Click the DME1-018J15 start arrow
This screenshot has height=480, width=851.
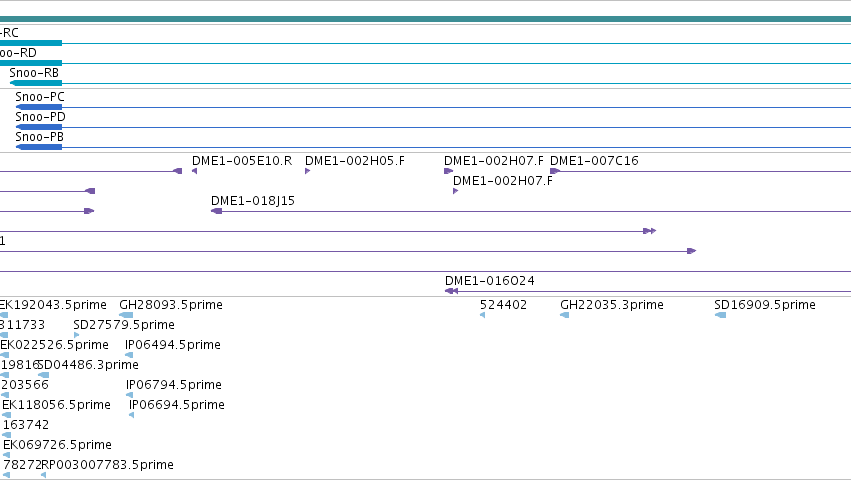click(216, 211)
